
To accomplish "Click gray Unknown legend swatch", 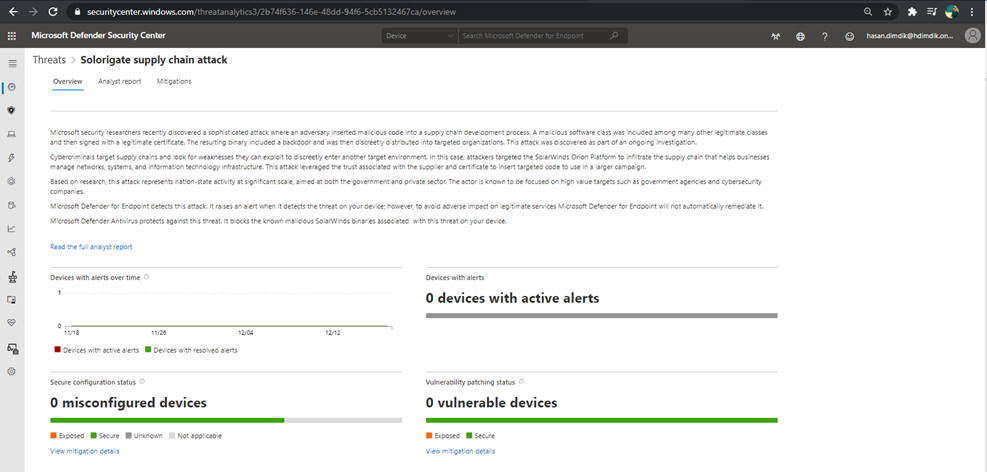I will coord(128,435).
